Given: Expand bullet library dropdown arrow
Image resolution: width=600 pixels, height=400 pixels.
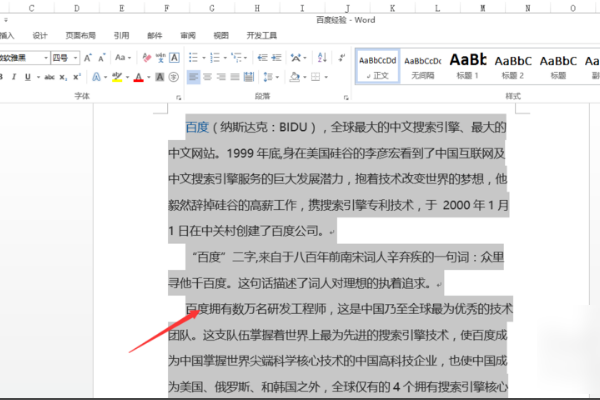Looking at the screenshot, I should [204, 58].
